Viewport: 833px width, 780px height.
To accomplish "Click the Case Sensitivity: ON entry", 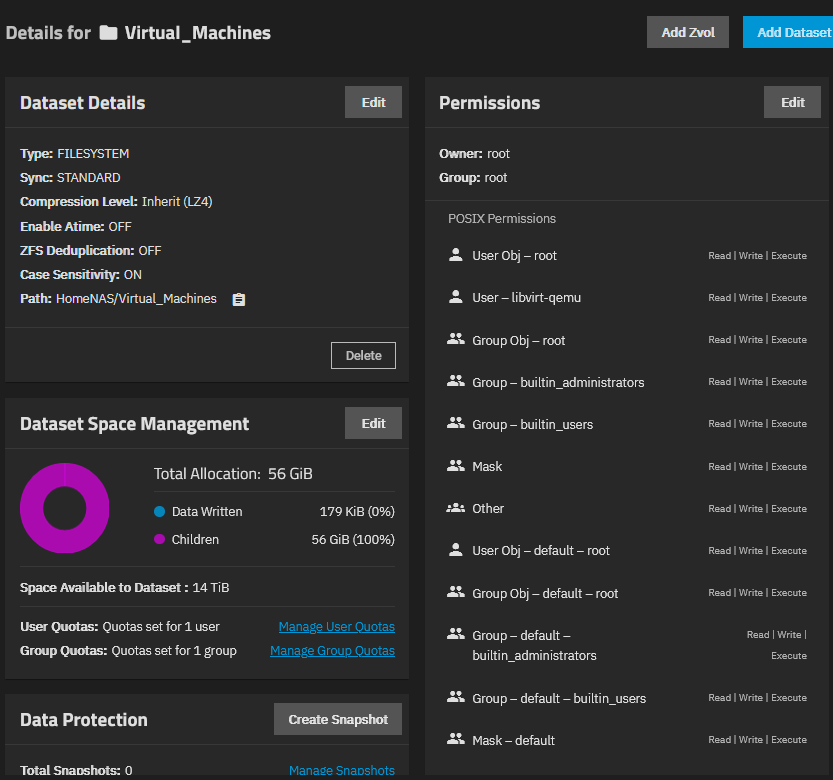I will (81, 275).
